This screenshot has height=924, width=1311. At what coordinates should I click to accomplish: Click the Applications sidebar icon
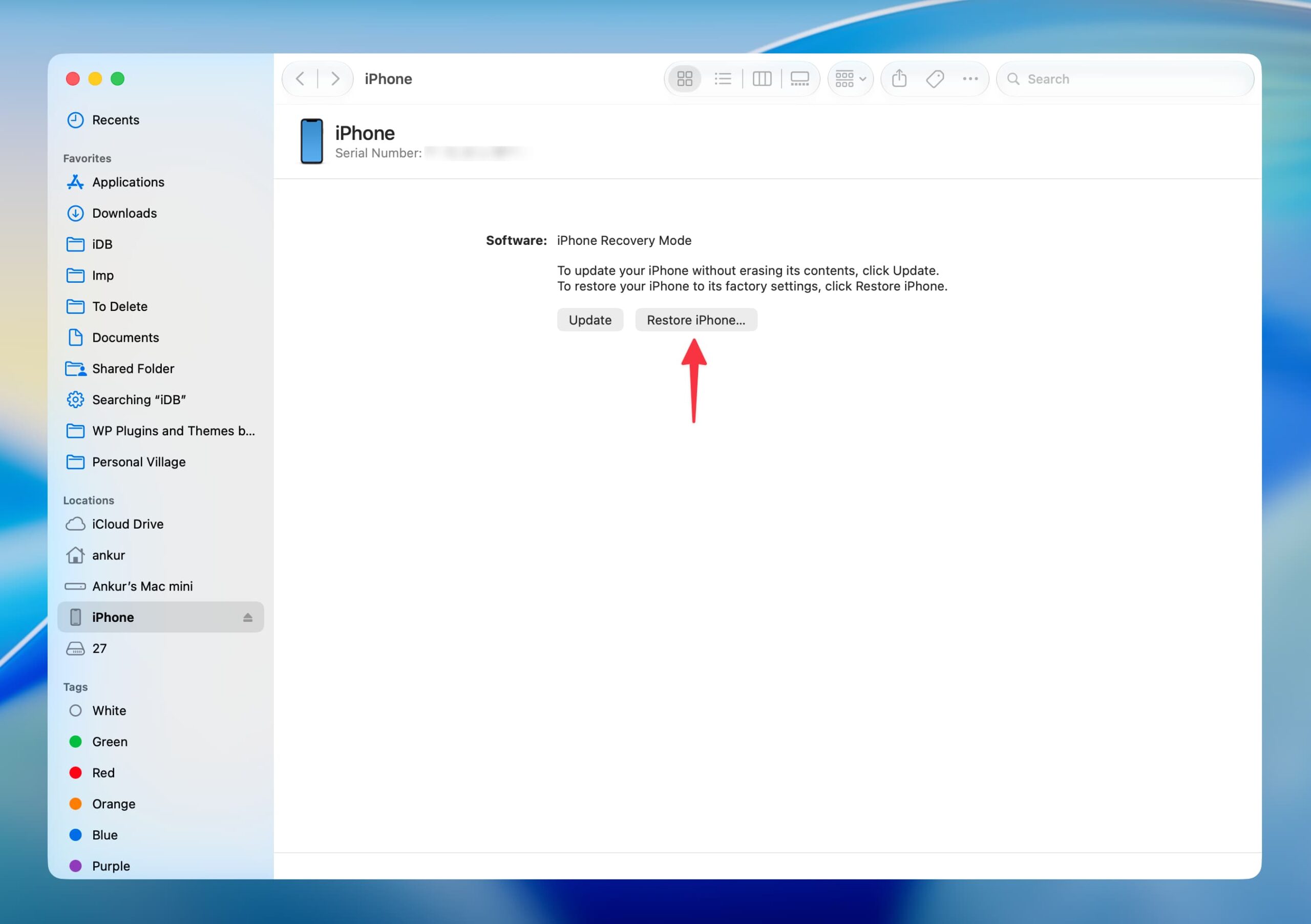[75, 182]
